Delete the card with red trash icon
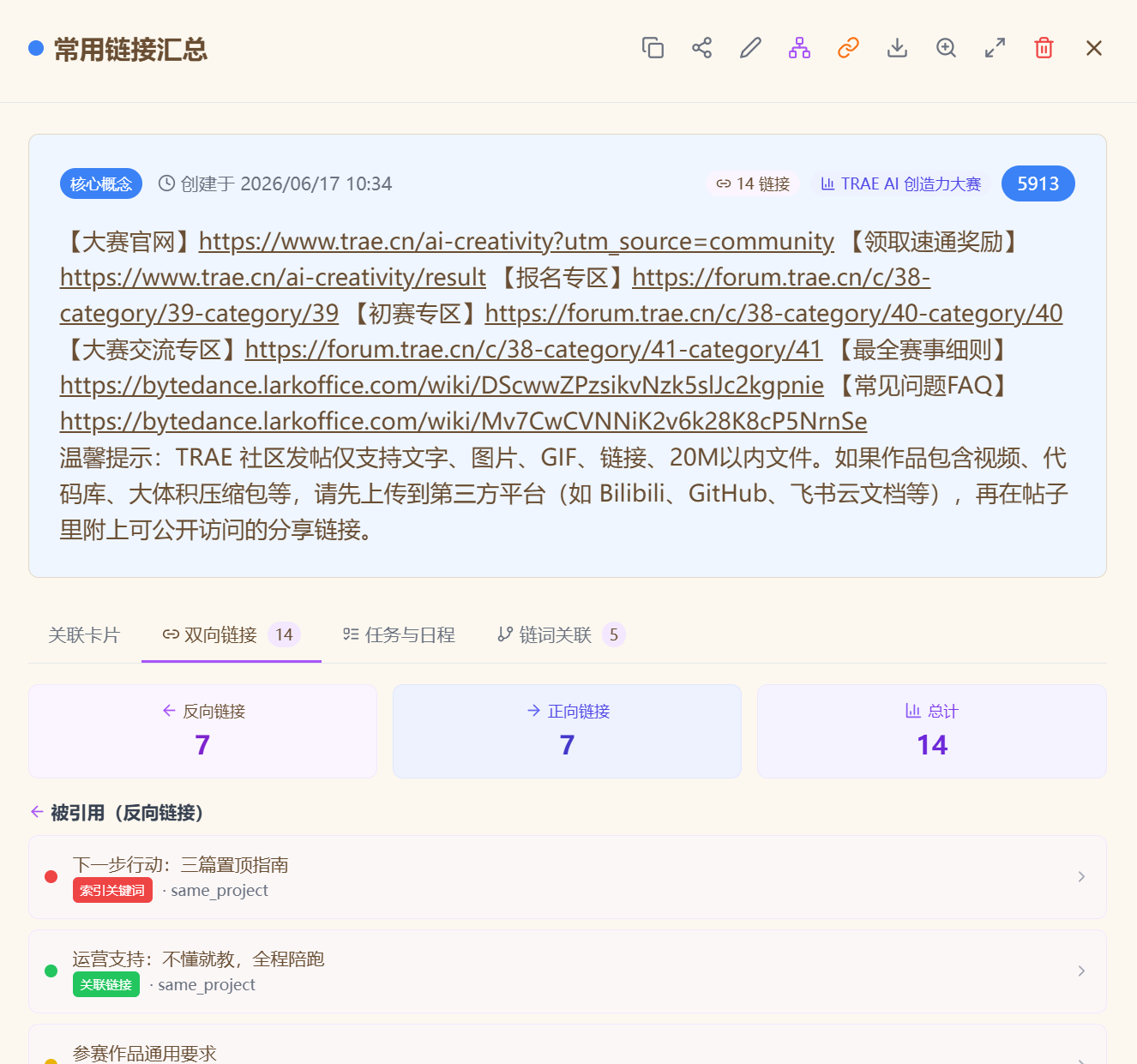The height and width of the screenshot is (1064, 1137). 1044,48
